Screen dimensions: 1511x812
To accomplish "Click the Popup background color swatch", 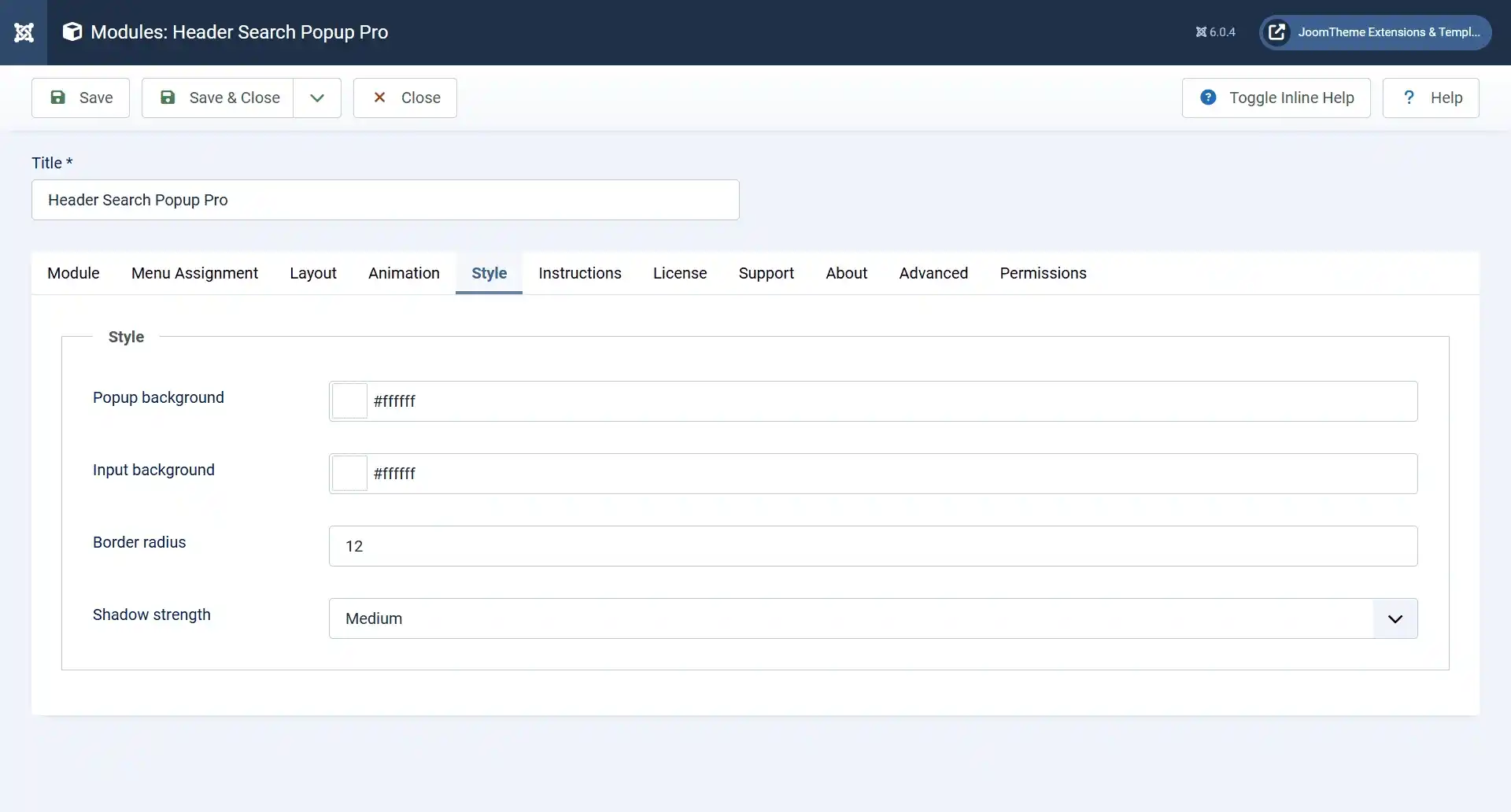I will tap(349, 401).
